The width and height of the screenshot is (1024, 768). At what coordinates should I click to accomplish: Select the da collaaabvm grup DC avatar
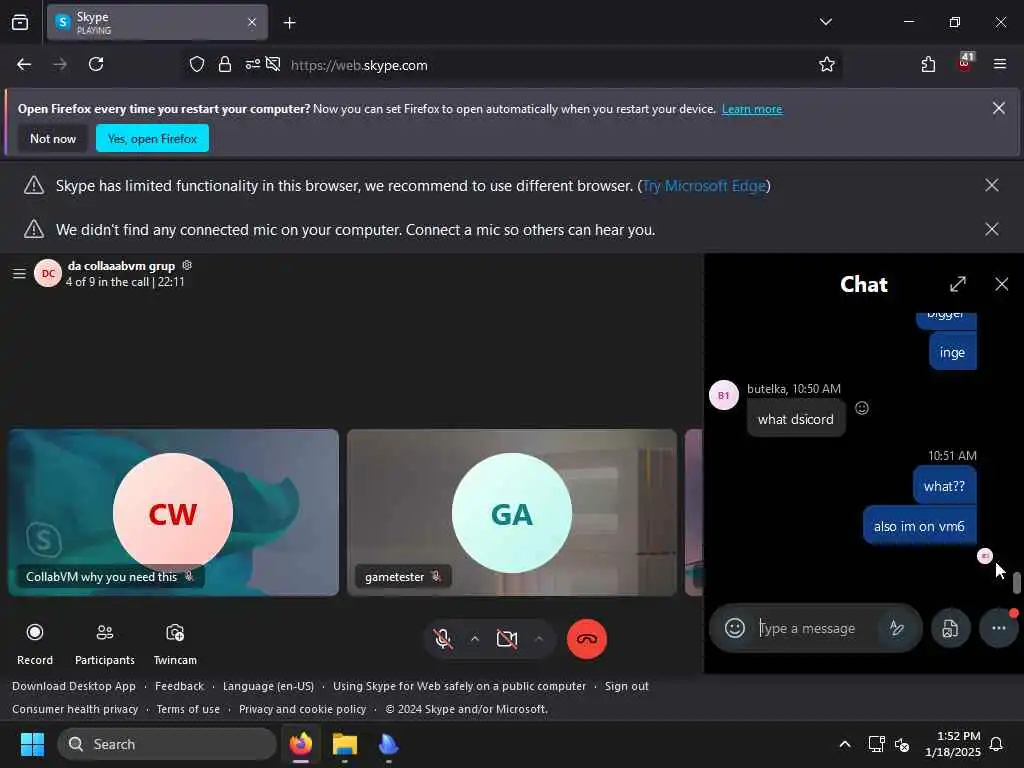[x=48, y=274]
